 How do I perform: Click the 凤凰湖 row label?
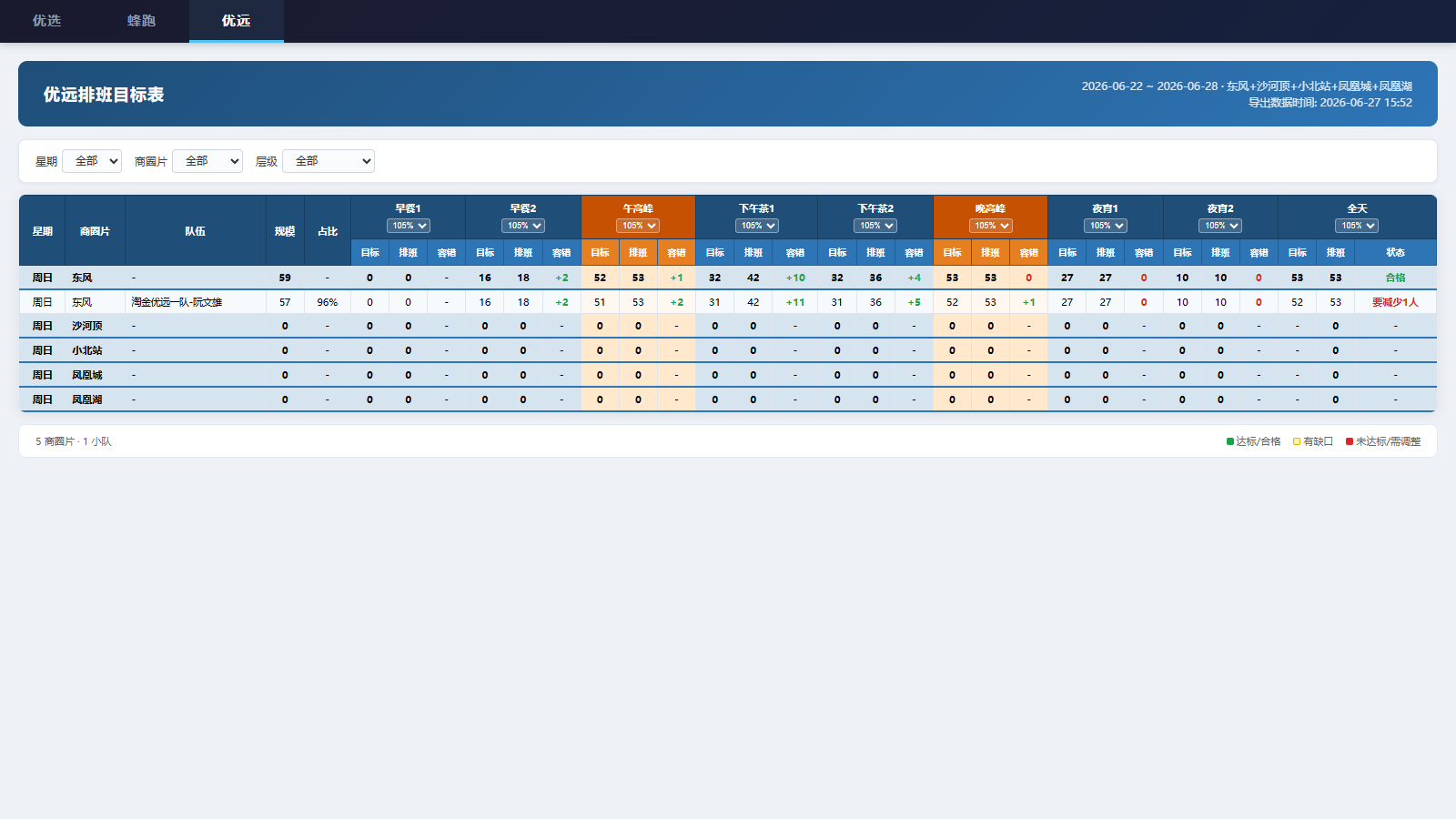[87, 399]
